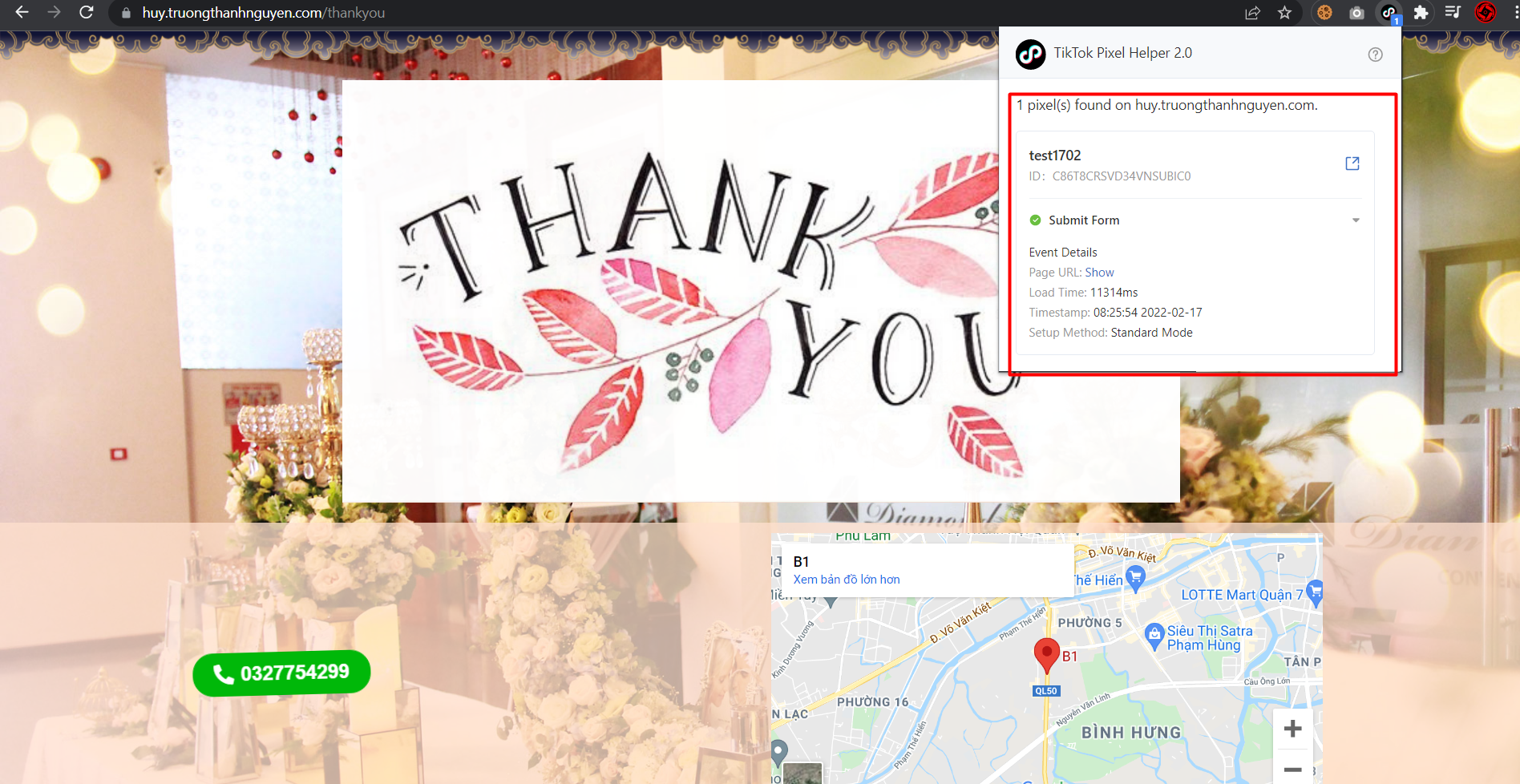Call the 0327754299 phone button

coord(281,673)
